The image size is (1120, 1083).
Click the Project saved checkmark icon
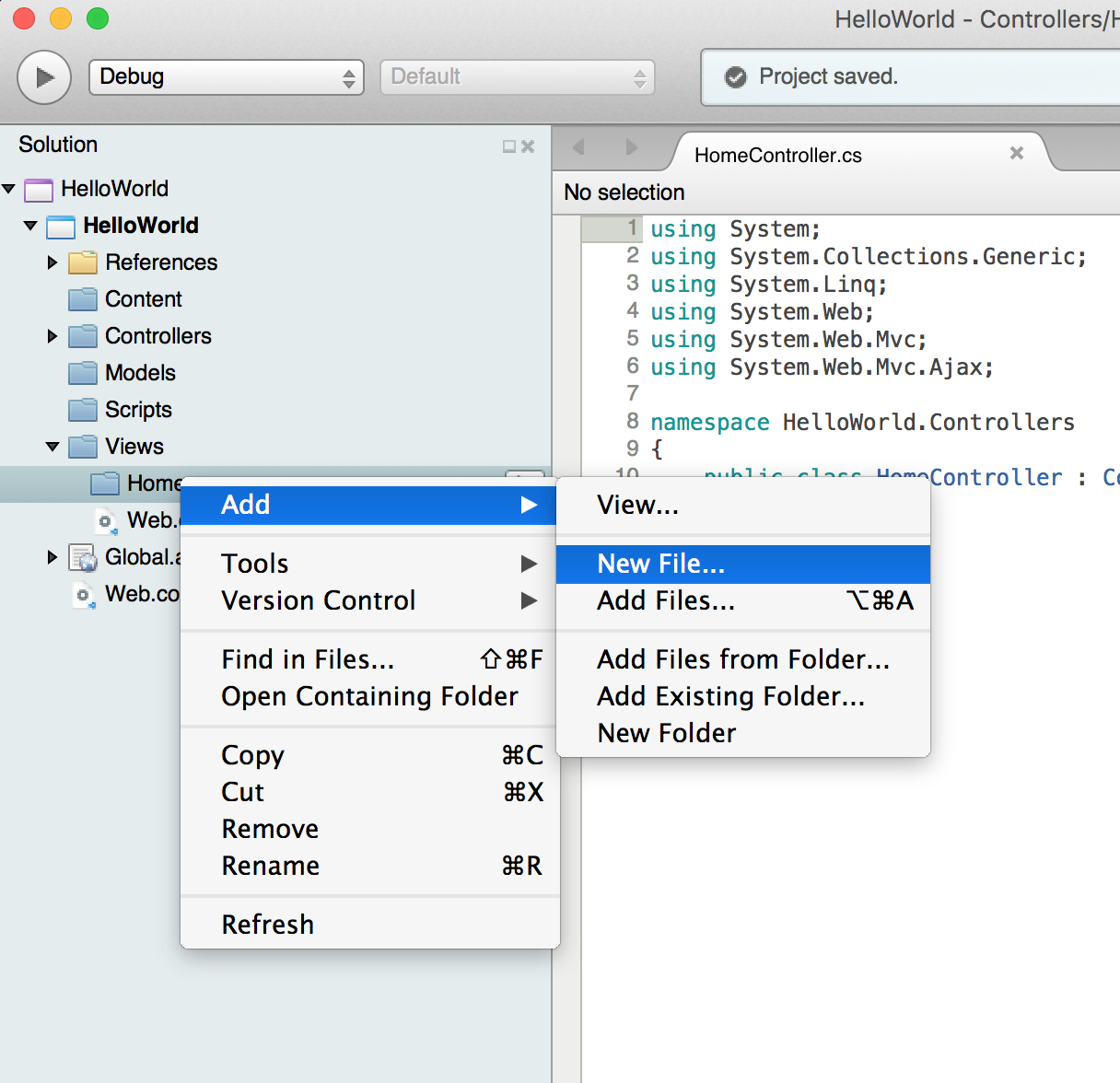[736, 77]
